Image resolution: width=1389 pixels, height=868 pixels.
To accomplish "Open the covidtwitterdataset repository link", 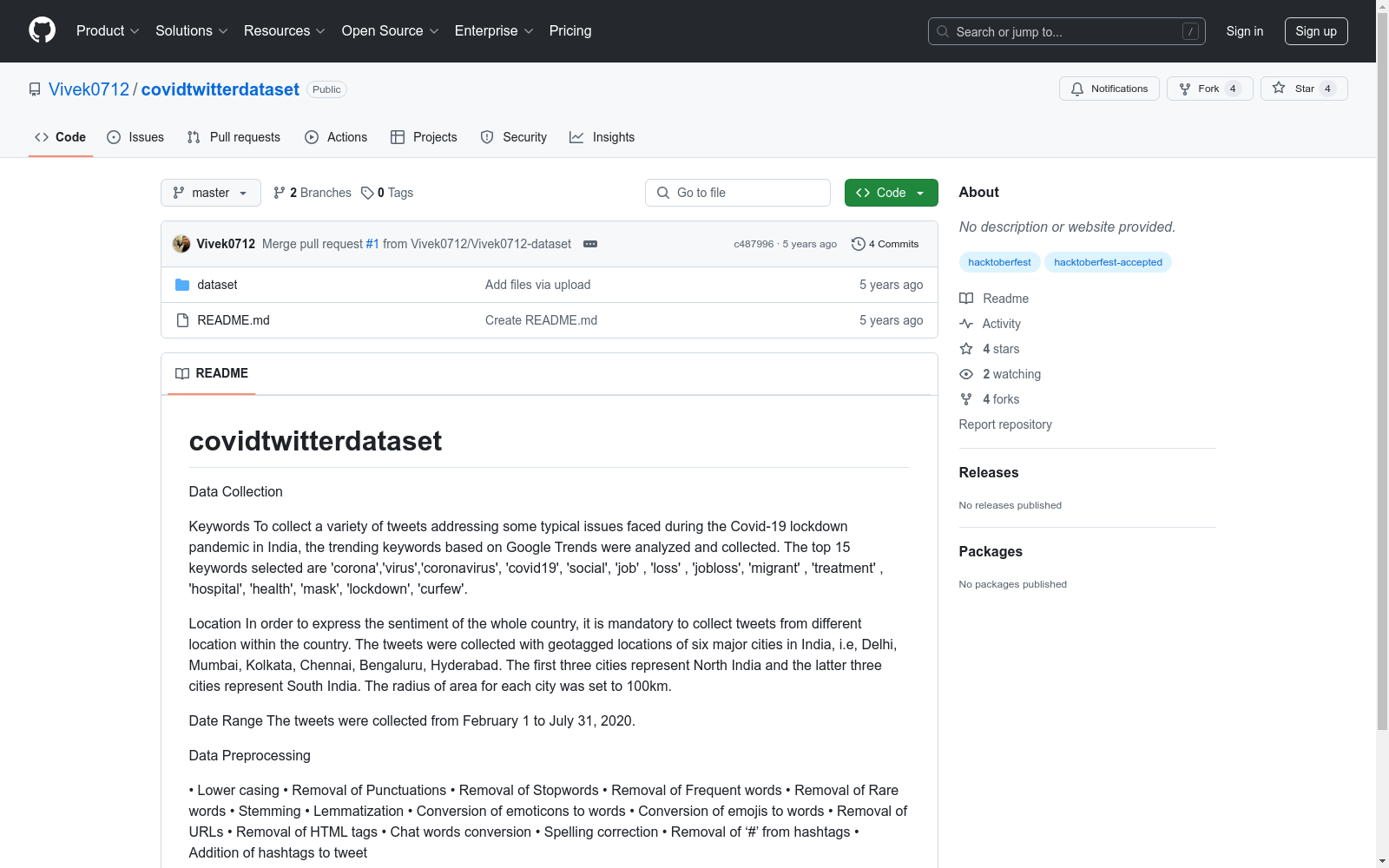I will pyautogui.click(x=221, y=89).
